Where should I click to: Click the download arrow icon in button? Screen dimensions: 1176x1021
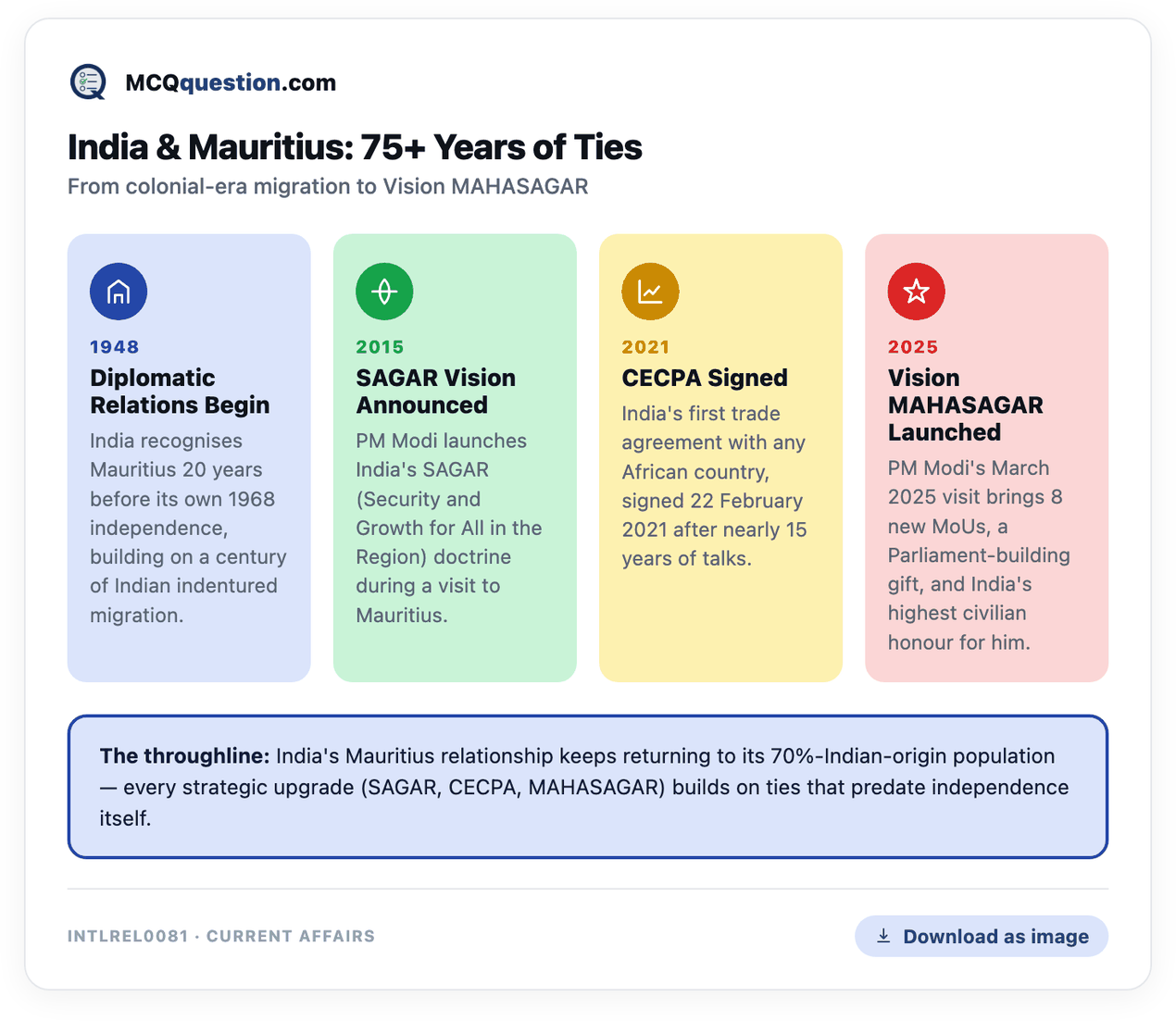point(883,936)
